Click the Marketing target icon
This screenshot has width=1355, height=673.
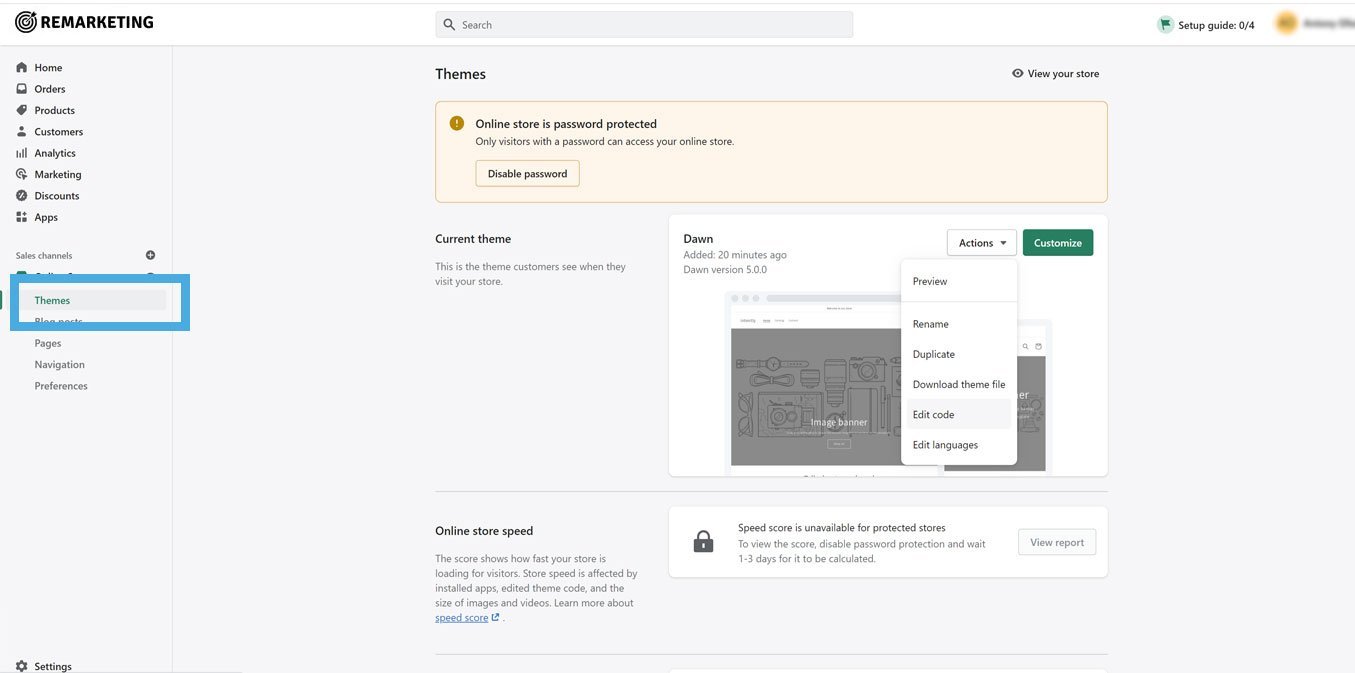[22, 174]
